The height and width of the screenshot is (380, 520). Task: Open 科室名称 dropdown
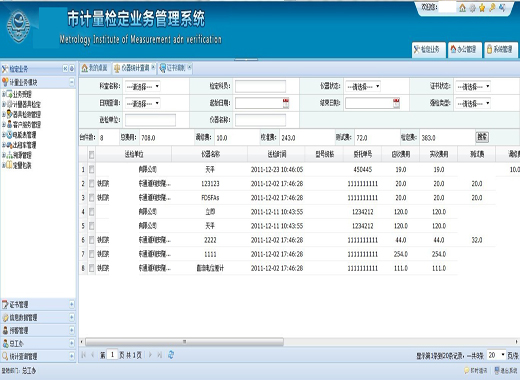click(143, 87)
